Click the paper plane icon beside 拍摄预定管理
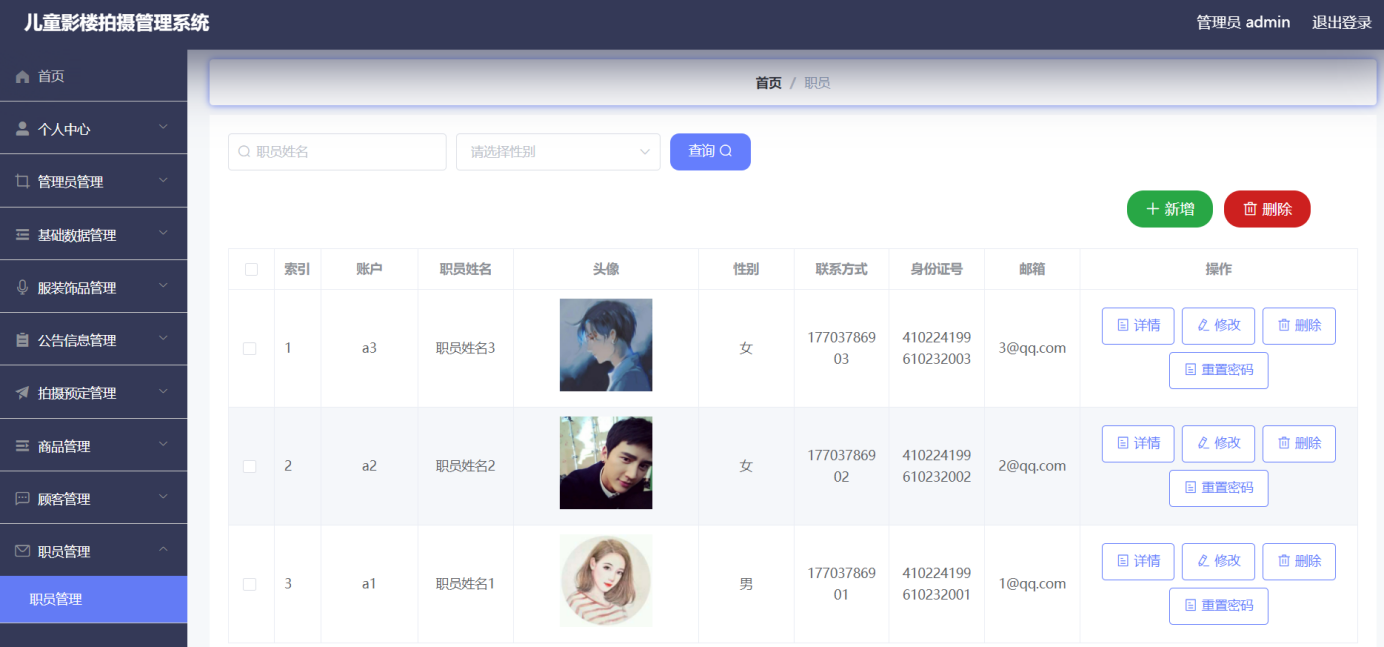This screenshot has width=1384, height=647. (22, 393)
